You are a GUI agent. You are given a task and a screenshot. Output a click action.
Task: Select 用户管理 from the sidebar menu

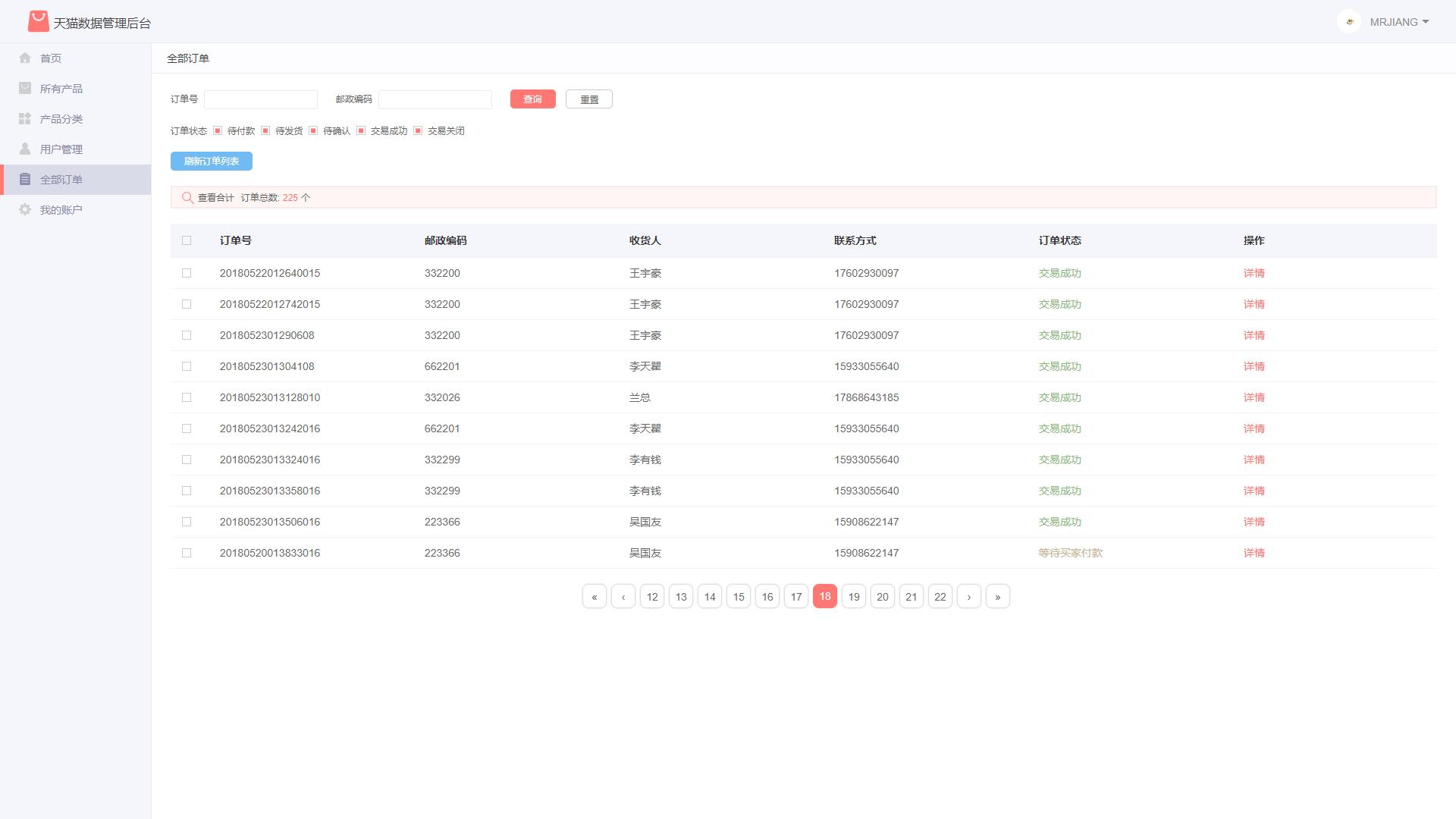pyautogui.click(x=61, y=149)
